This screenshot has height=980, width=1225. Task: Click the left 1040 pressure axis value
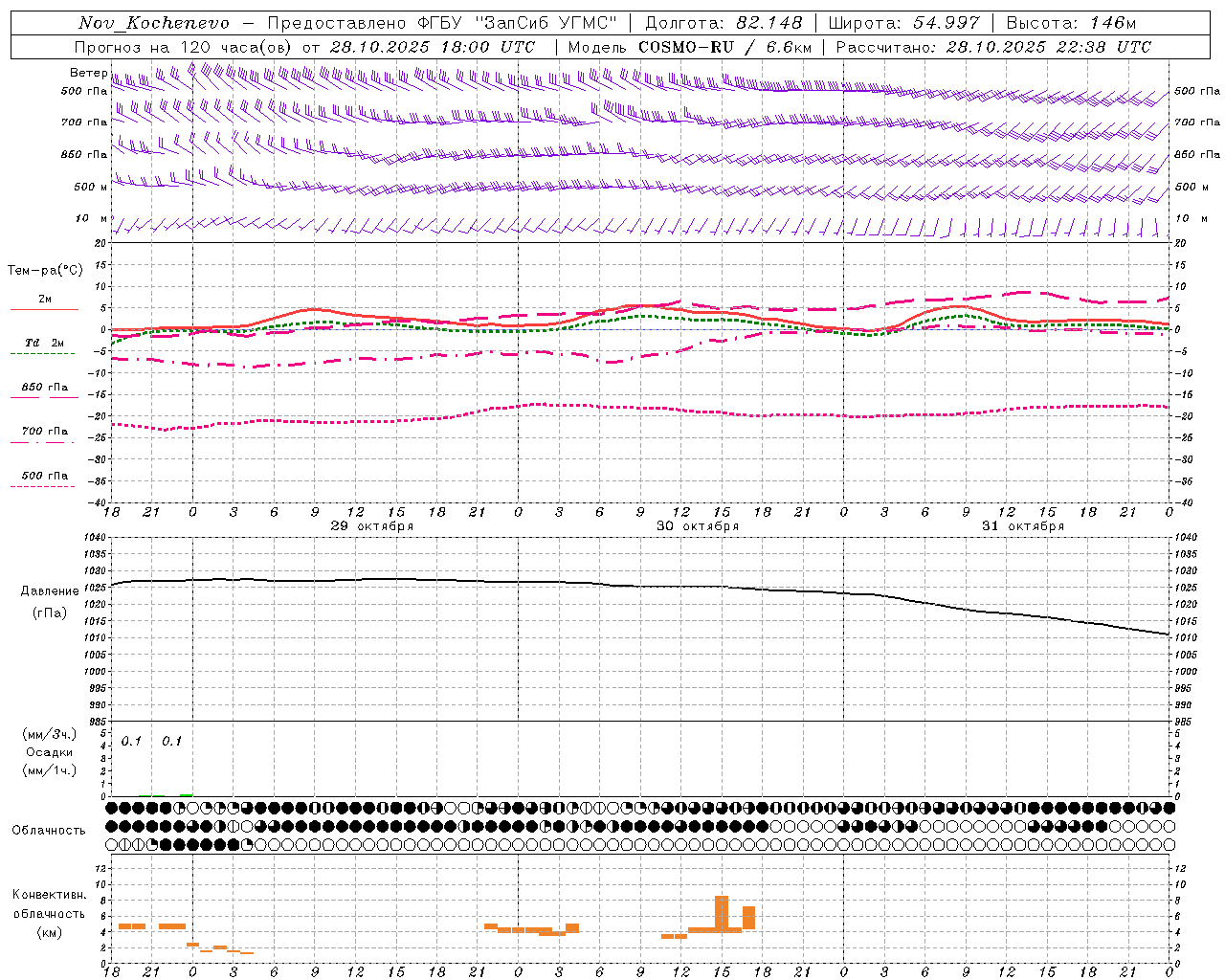point(96,538)
